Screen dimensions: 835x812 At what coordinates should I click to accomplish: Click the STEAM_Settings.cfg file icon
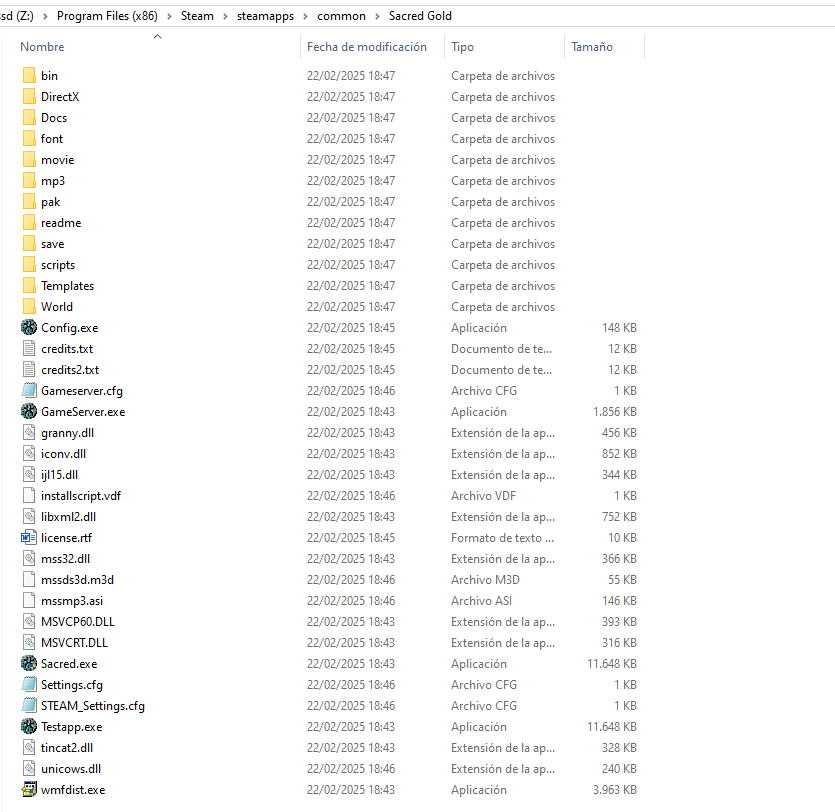click(29, 706)
